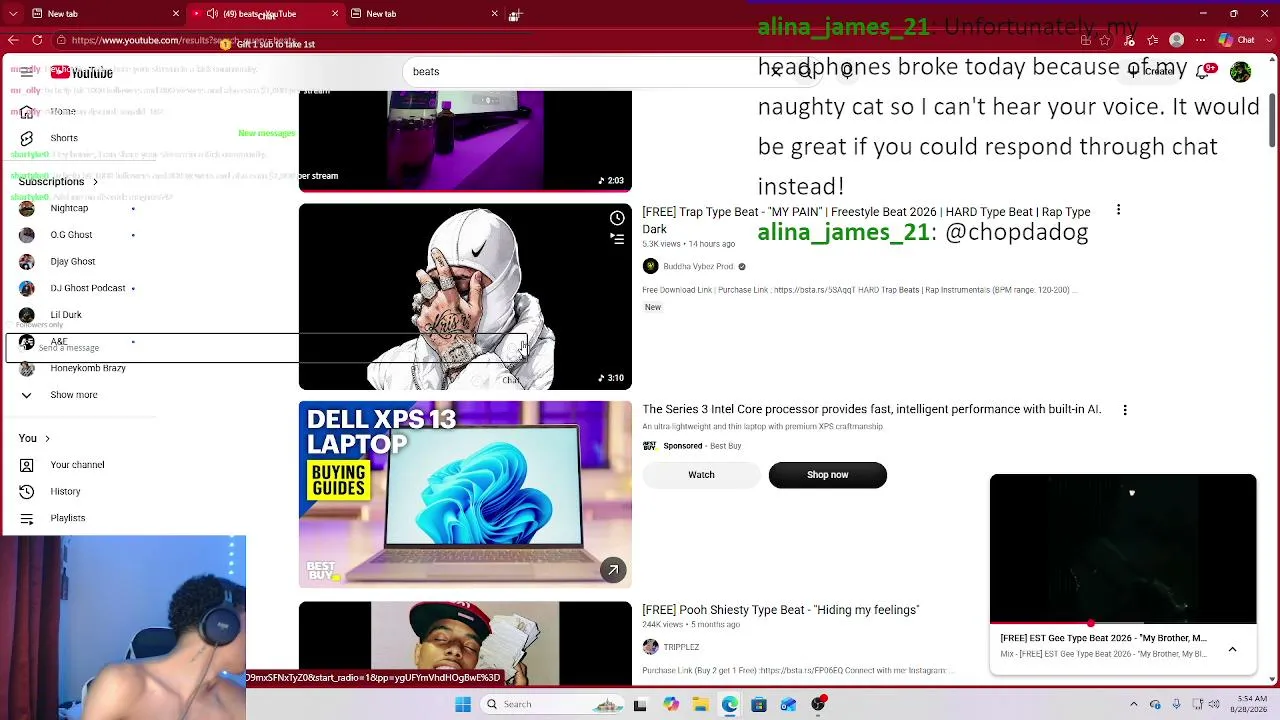Image resolution: width=1280 pixels, height=720 pixels.
Task: Favorite this page with star icon
Action: coord(1105,40)
